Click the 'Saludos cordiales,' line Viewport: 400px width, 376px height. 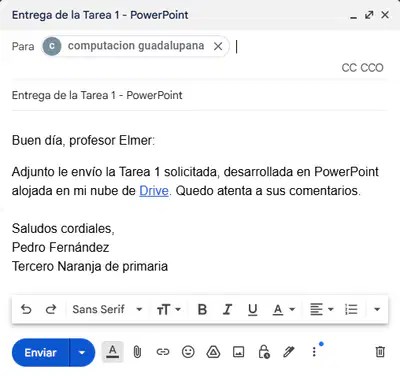click(63, 228)
